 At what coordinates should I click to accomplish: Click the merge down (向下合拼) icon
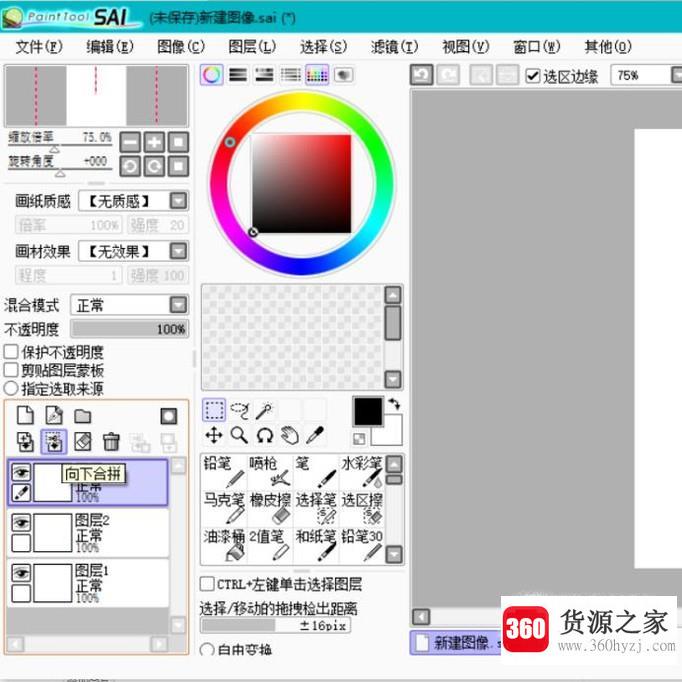tap(54, 441)
